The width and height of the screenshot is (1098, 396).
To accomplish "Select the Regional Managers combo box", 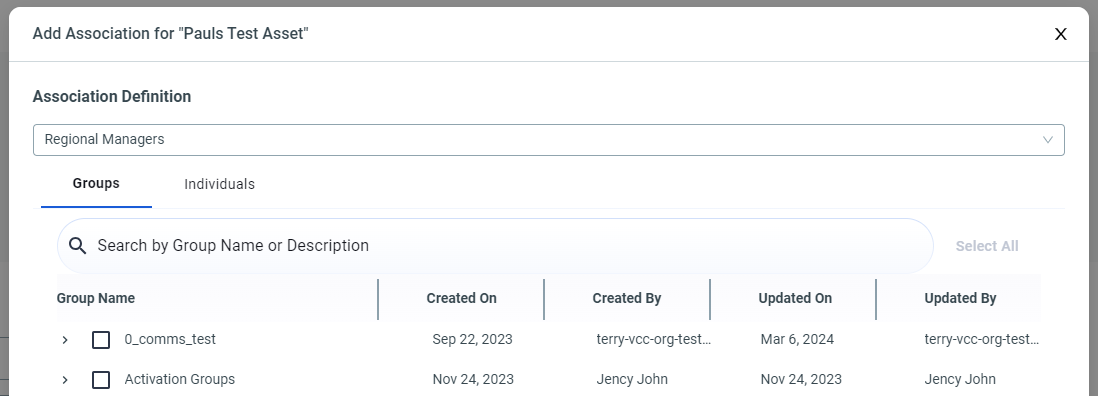I will click(548, 140).
